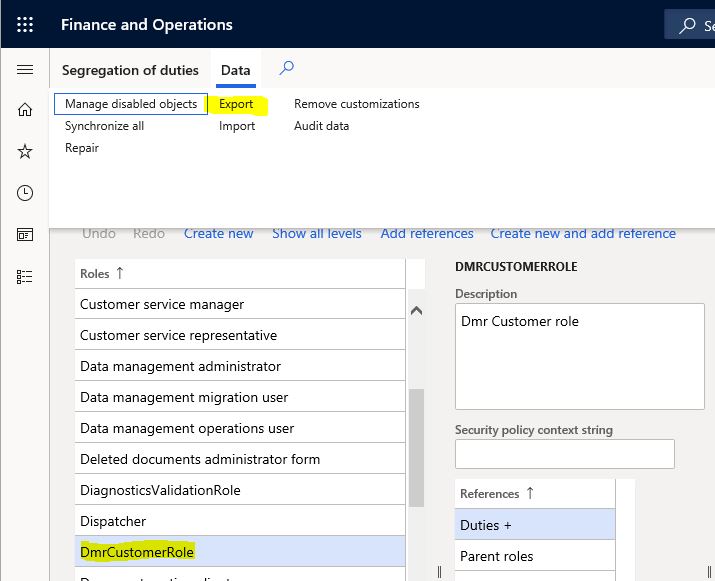715x581 pixels.
Task: Click the search magnifier in top bar
Action: [687, 25]
